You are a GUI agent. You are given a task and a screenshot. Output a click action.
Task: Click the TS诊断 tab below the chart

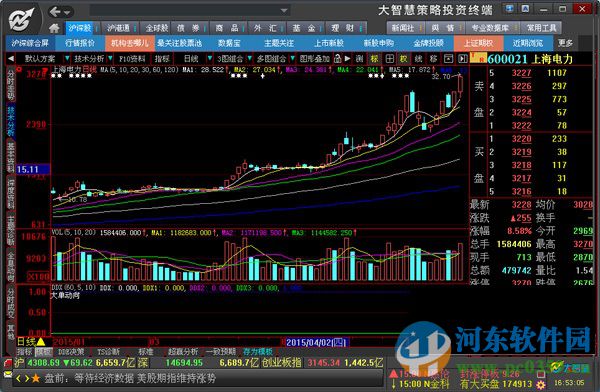click(x=108, y=351)
